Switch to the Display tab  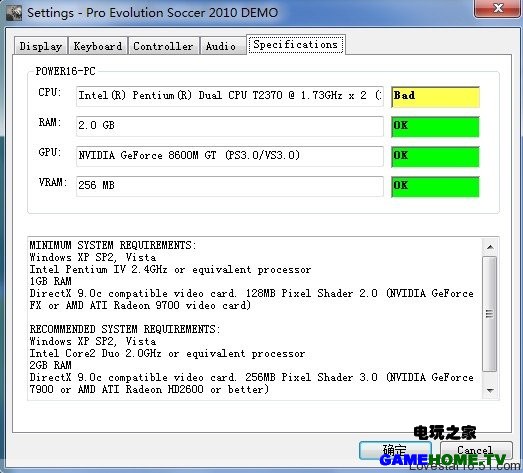[41, 46]
